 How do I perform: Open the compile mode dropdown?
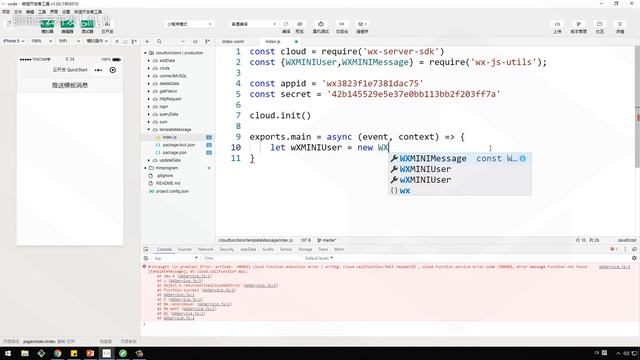253,24
